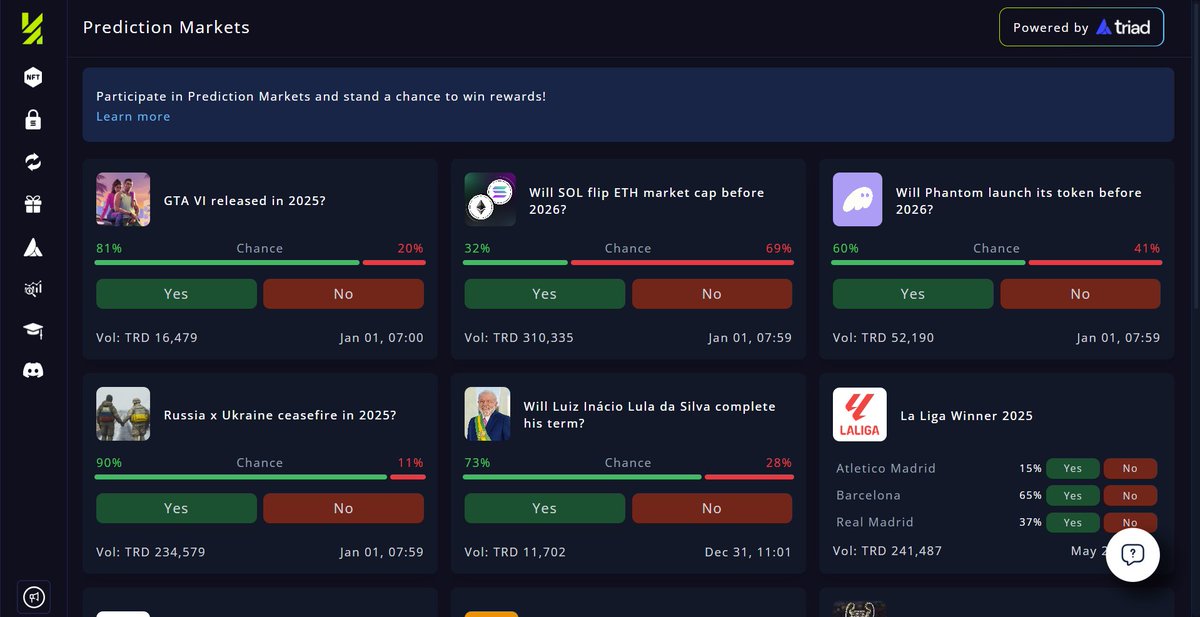Image resolution: width=1200 pixels, height=617 pixels.
Task: Click 'Vol: TRD 310,335' volume text
Action: 519,338
